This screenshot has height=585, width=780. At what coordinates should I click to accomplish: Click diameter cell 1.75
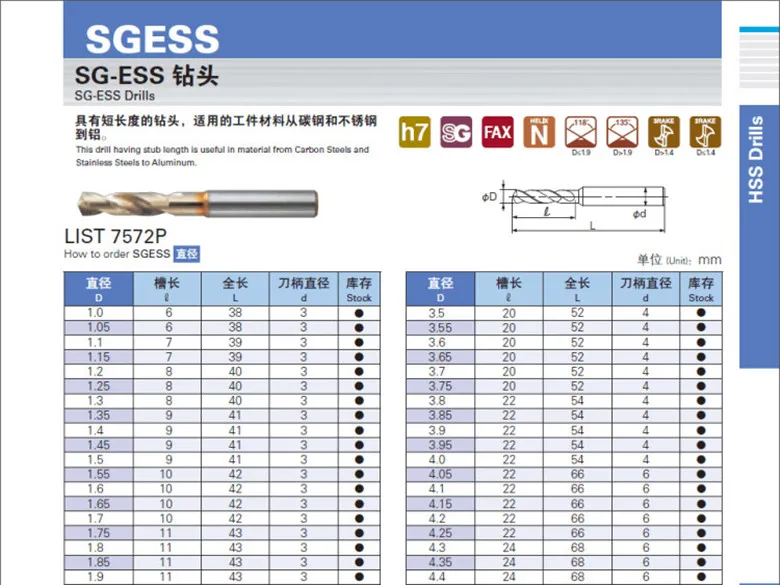coord(98,533)
